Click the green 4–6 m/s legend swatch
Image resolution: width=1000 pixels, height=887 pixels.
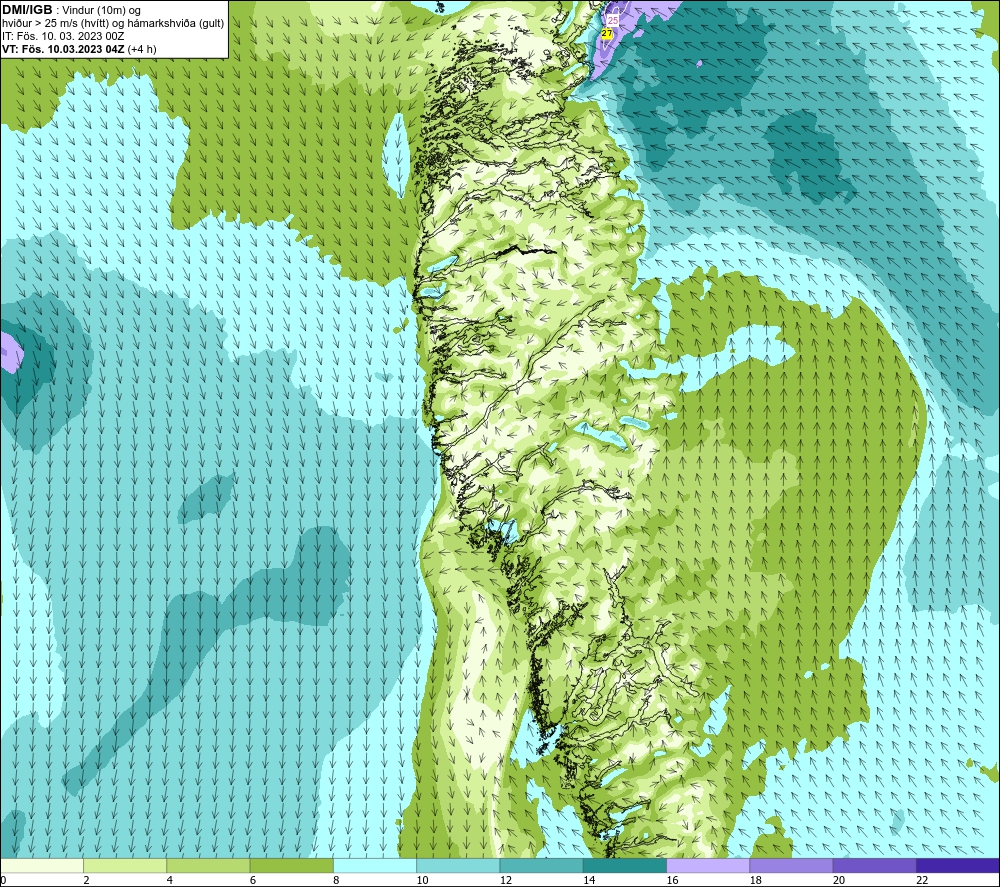[209, 865]
